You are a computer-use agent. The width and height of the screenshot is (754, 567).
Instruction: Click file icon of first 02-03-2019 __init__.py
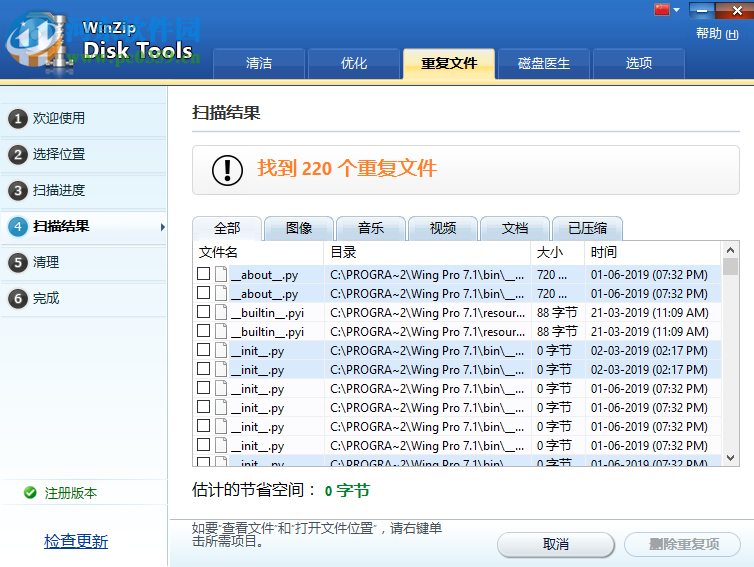tap(221, 350)
